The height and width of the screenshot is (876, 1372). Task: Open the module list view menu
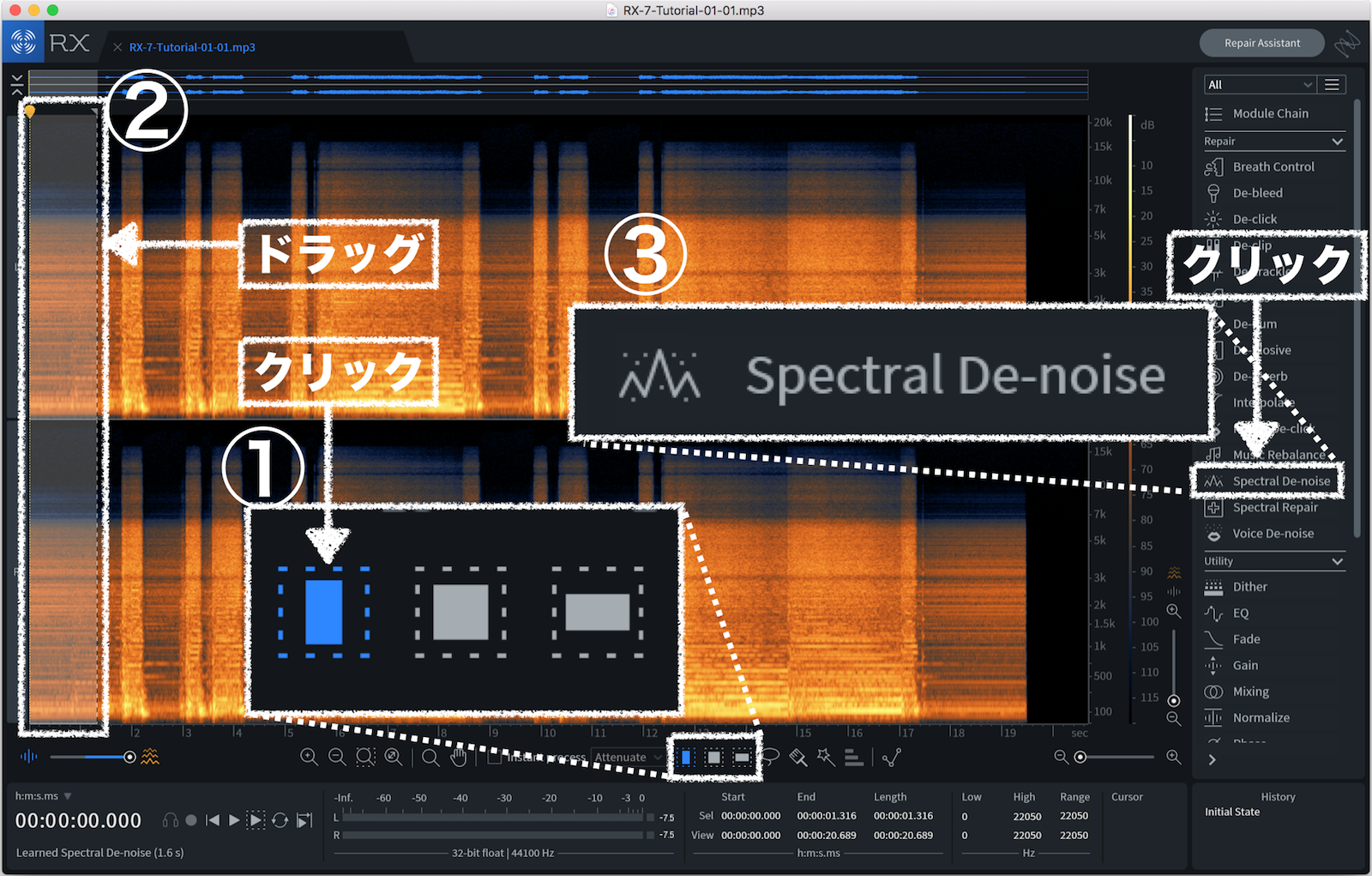(1332, 84)
